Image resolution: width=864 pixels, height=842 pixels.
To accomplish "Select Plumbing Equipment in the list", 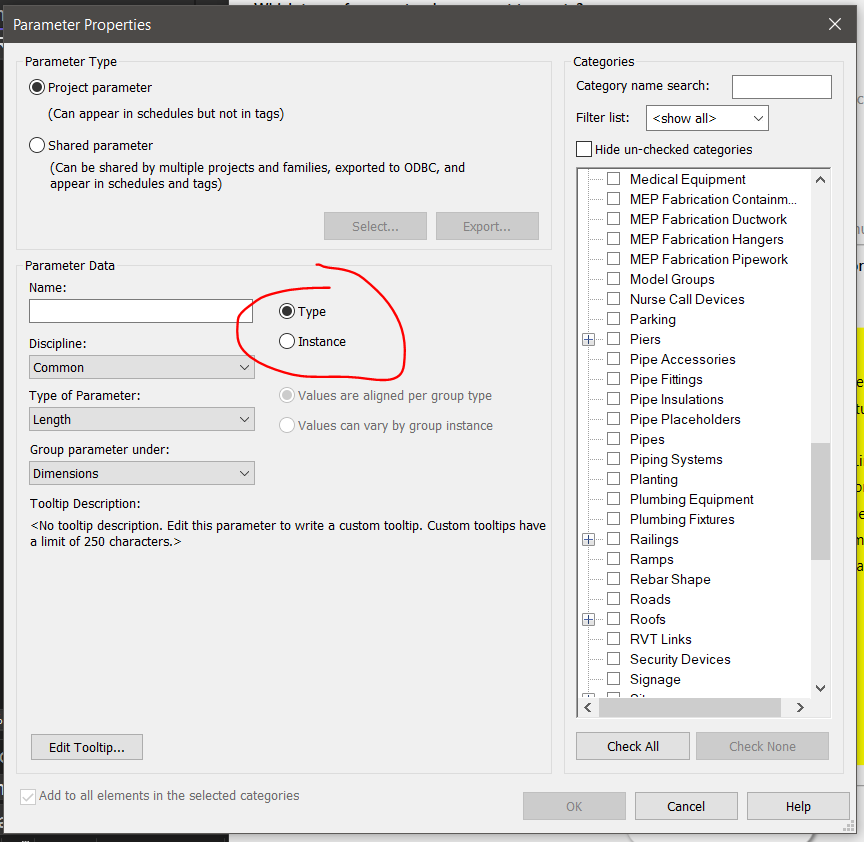I will pos(691,499).
